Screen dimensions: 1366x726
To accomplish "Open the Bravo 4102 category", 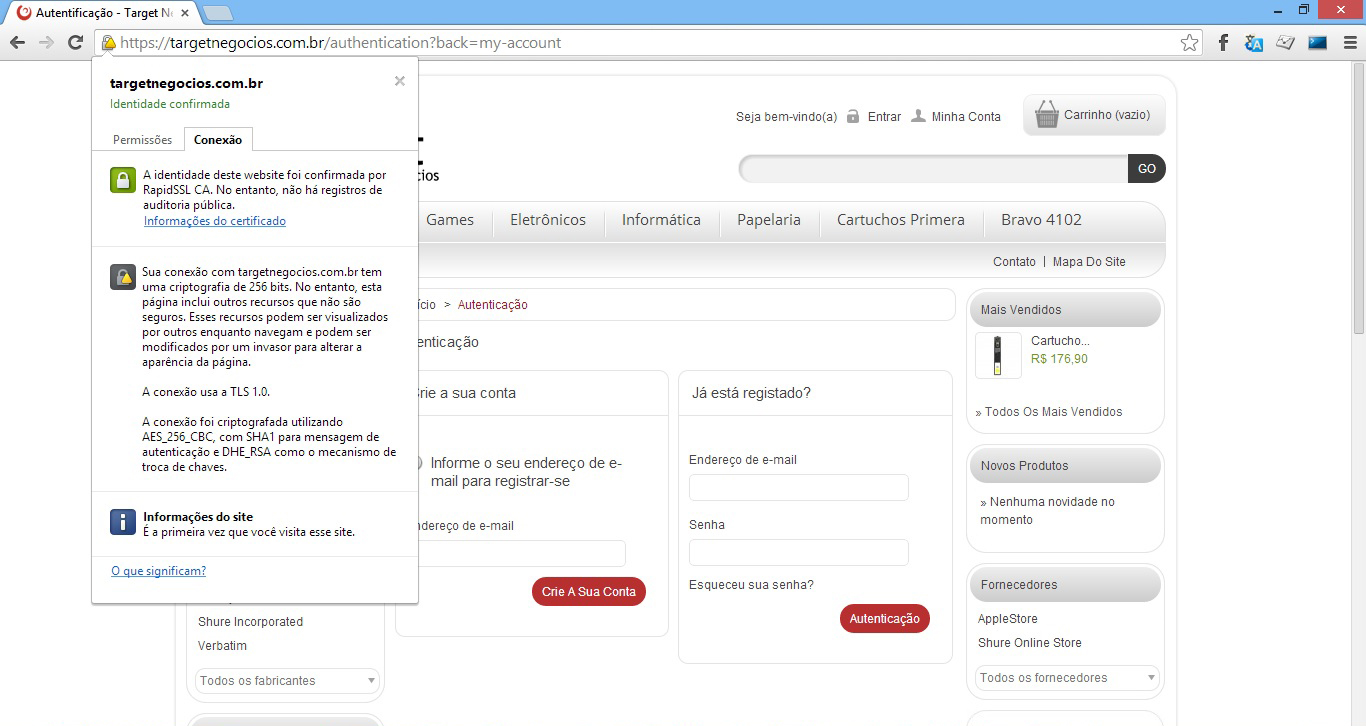I will pos(1041,220).
